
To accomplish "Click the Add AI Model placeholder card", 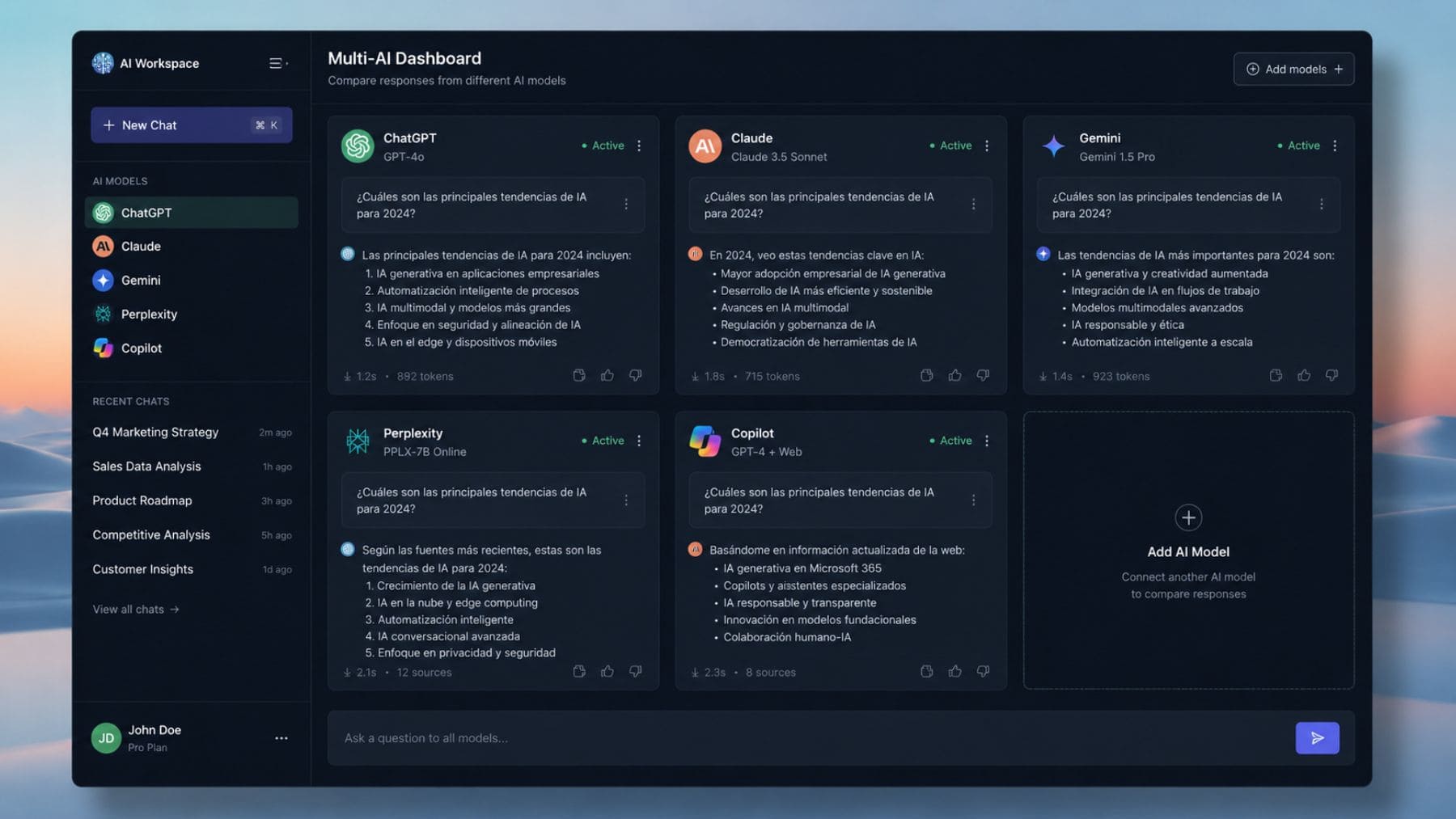I will (1188, 550).
